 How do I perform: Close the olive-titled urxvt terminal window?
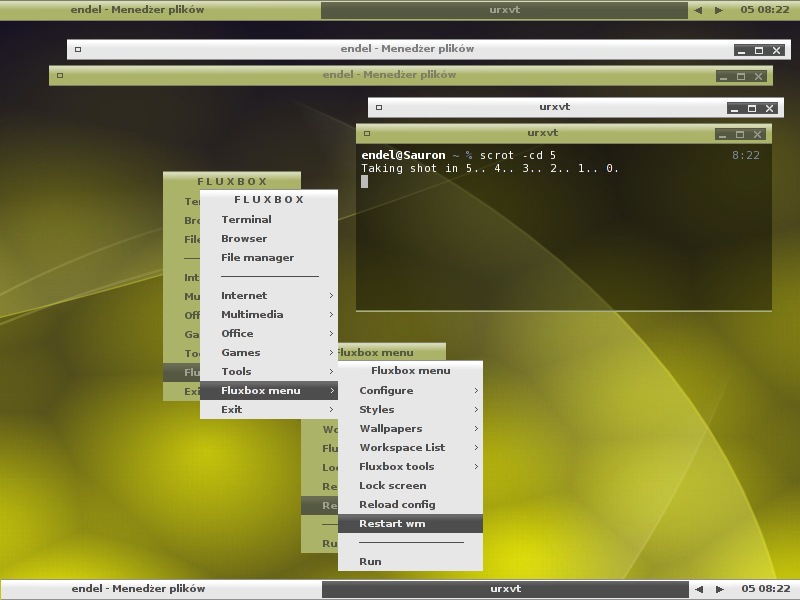point(758,135)
